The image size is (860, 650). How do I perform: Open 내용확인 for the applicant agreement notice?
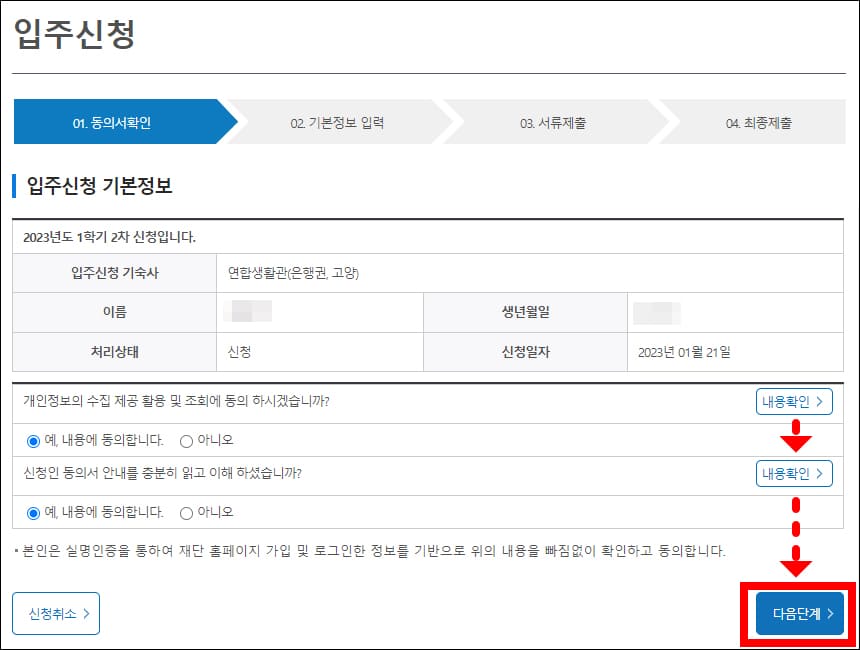click(x=795, y=473)
